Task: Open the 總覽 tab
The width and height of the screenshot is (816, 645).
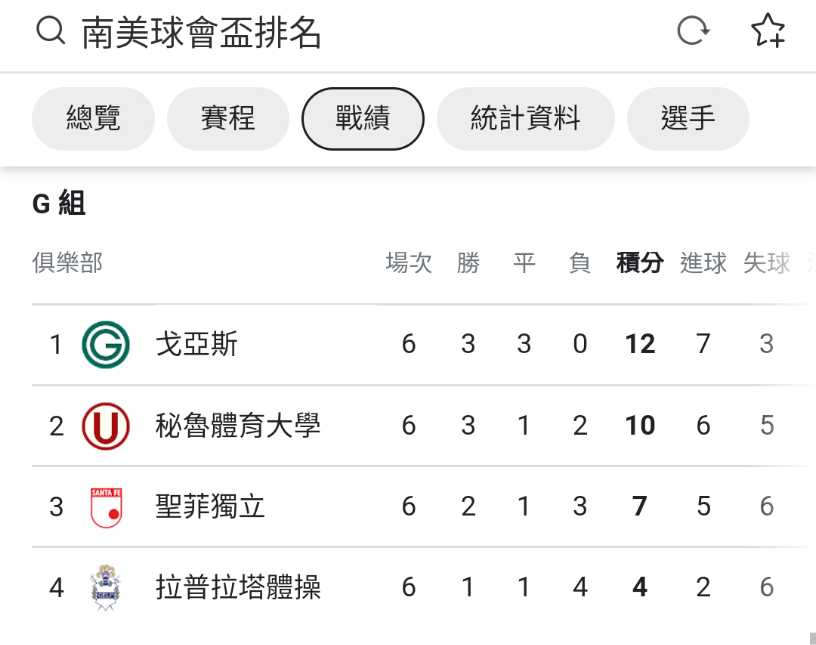Action: pos(93,119)
